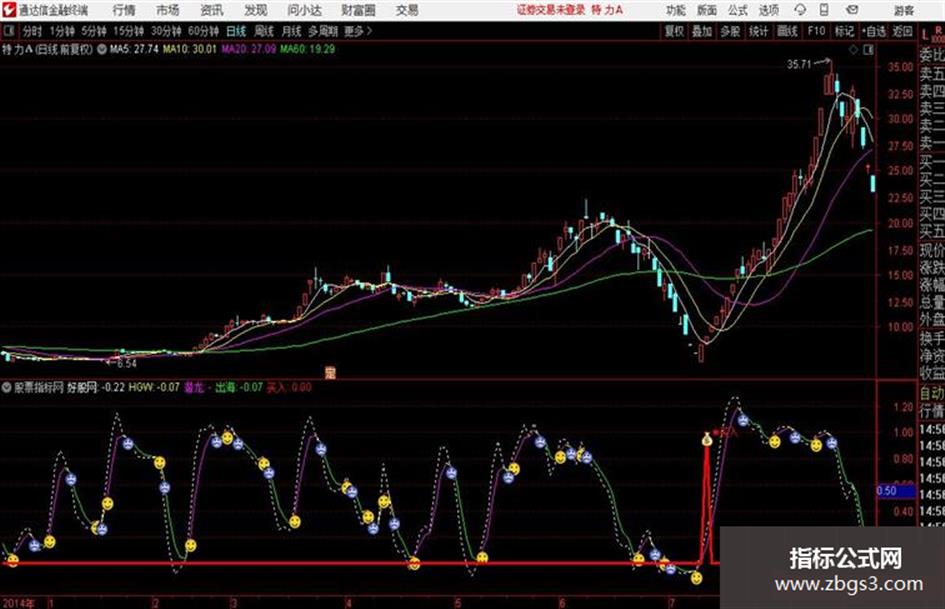Click the diamond icon atop the chart
945x609 pixels.
(853, 50)
